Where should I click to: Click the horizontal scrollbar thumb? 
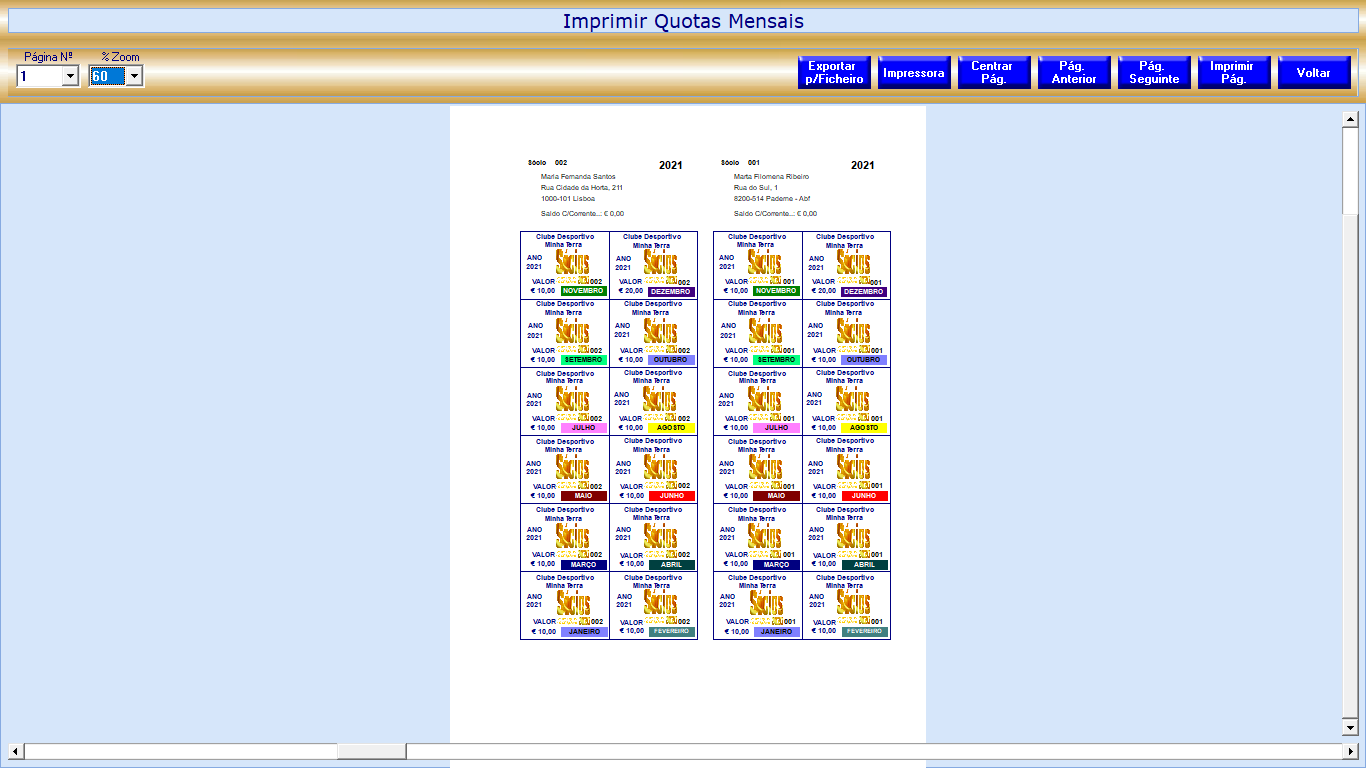(x=371, y=751)
